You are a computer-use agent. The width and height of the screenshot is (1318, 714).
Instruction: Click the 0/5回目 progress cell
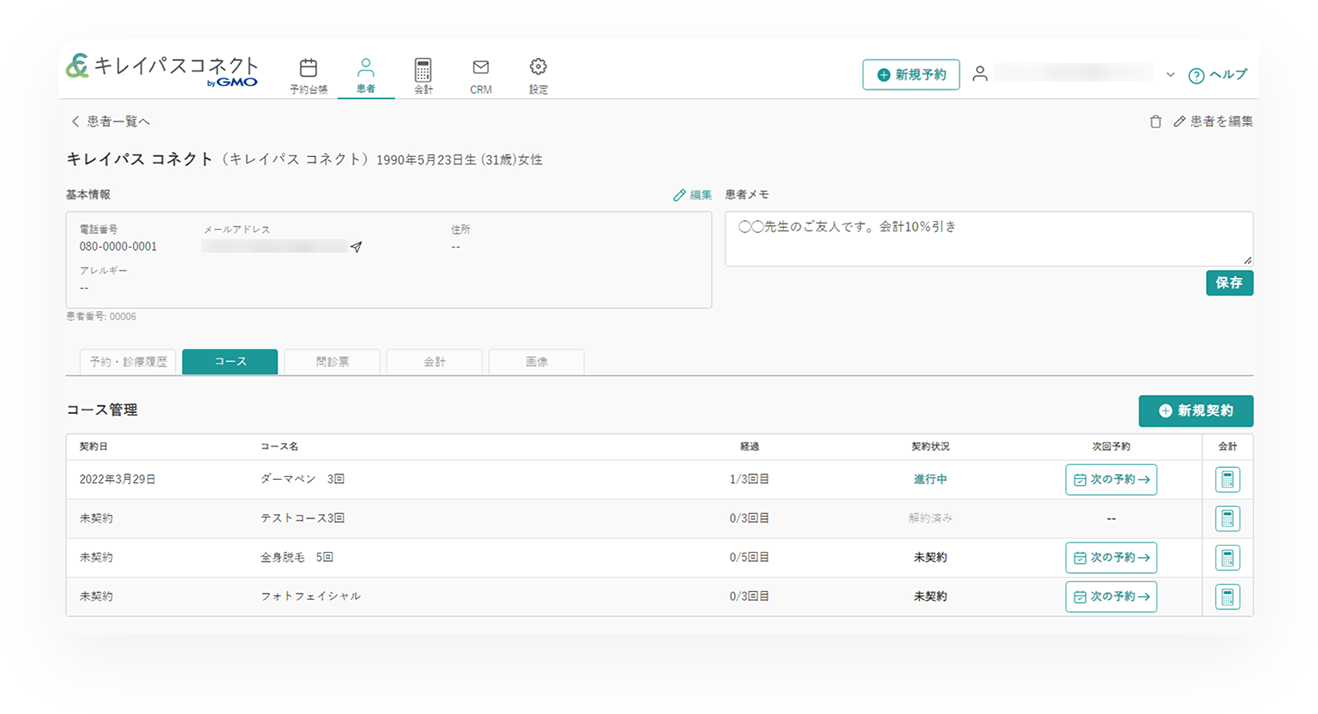(x=749, y=558)
